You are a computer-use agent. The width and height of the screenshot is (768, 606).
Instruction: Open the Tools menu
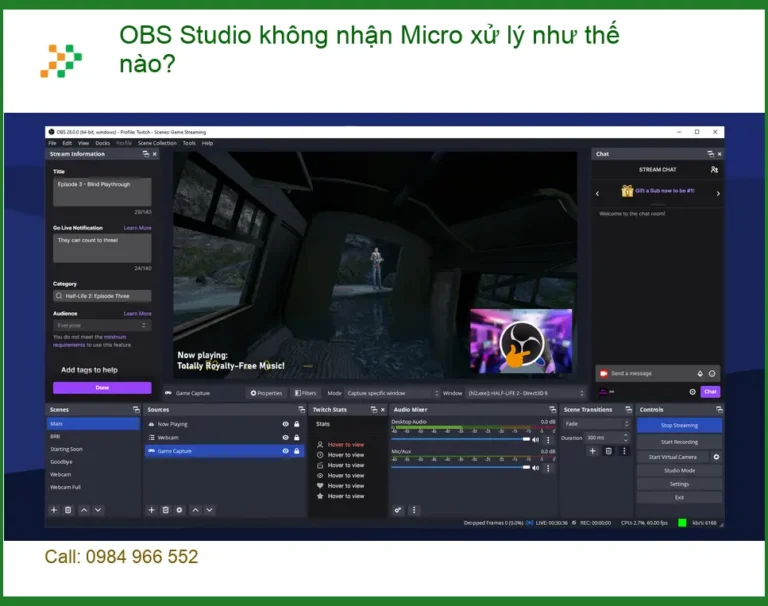pos(189,143)
